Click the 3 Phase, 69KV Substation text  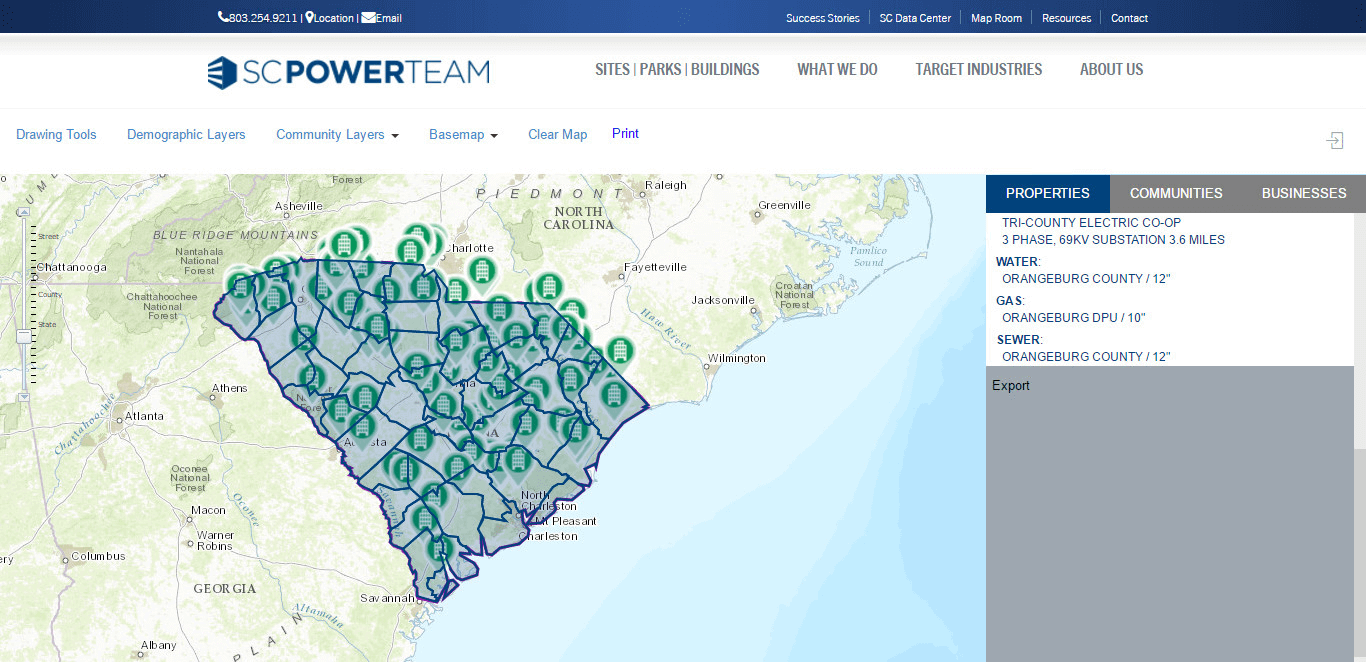[1113, 240]
